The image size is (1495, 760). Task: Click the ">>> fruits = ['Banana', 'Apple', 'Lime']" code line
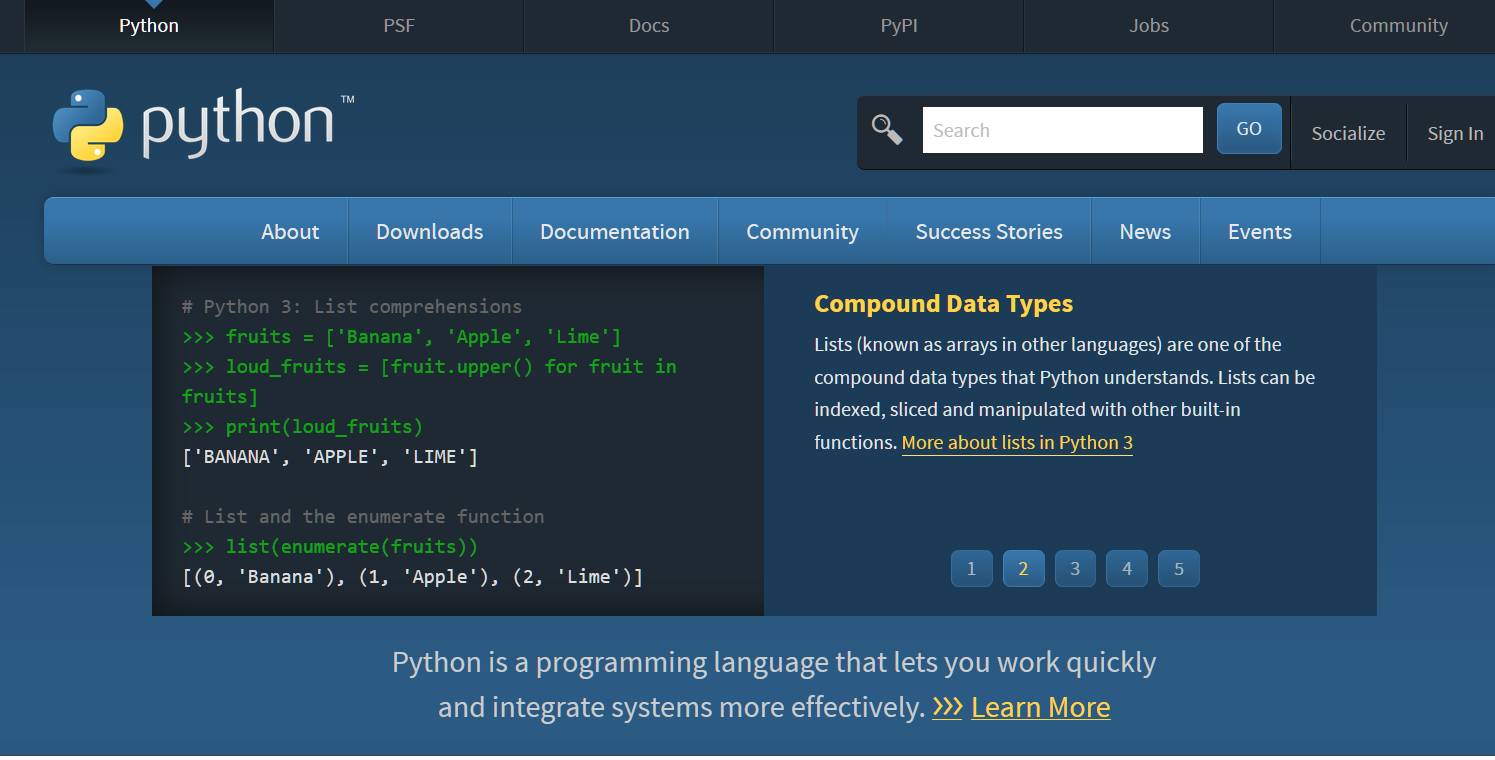(x=401, y=337)
